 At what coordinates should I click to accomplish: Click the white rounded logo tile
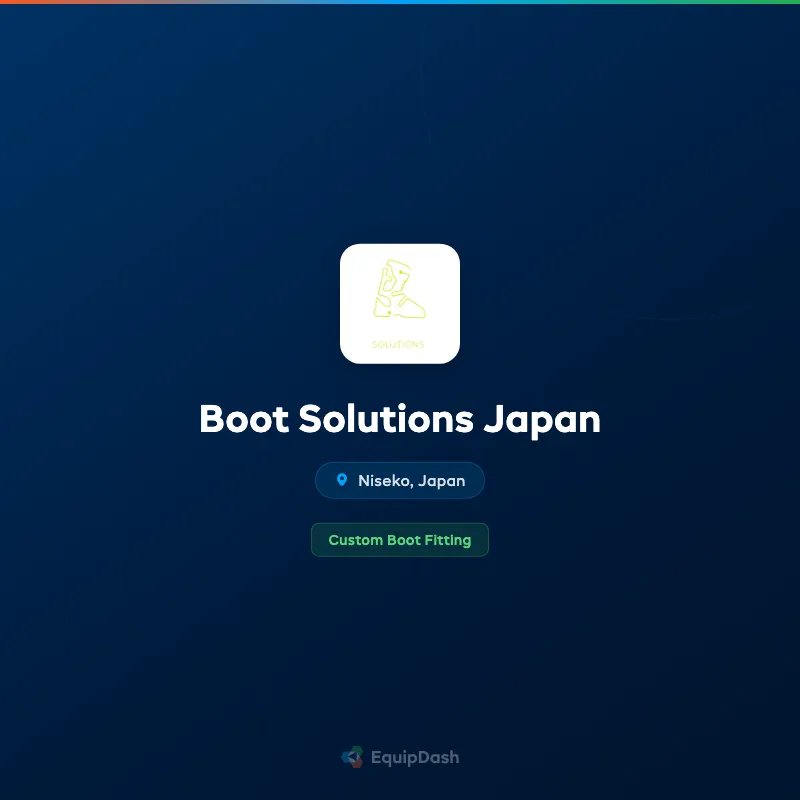point(399,302)
